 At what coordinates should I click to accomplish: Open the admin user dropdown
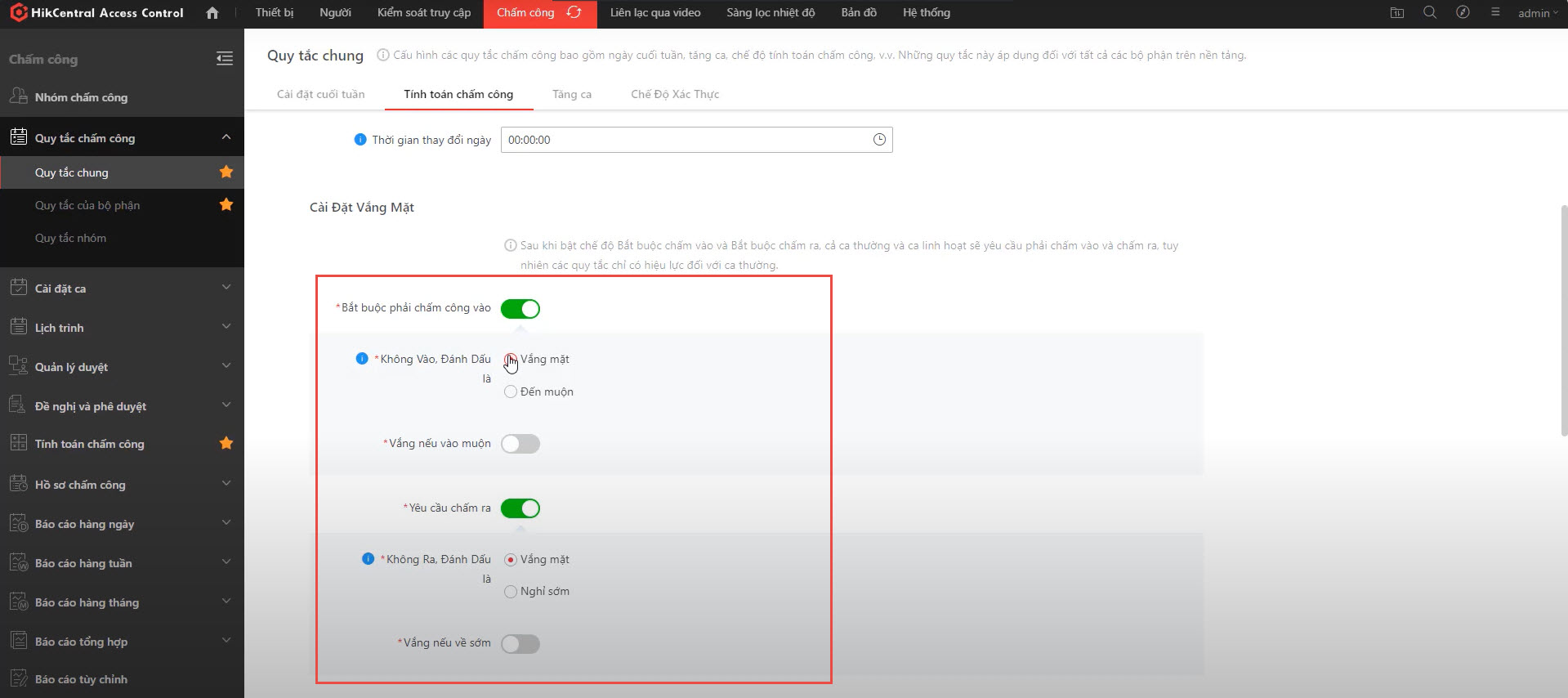[x=1537, y=13]
